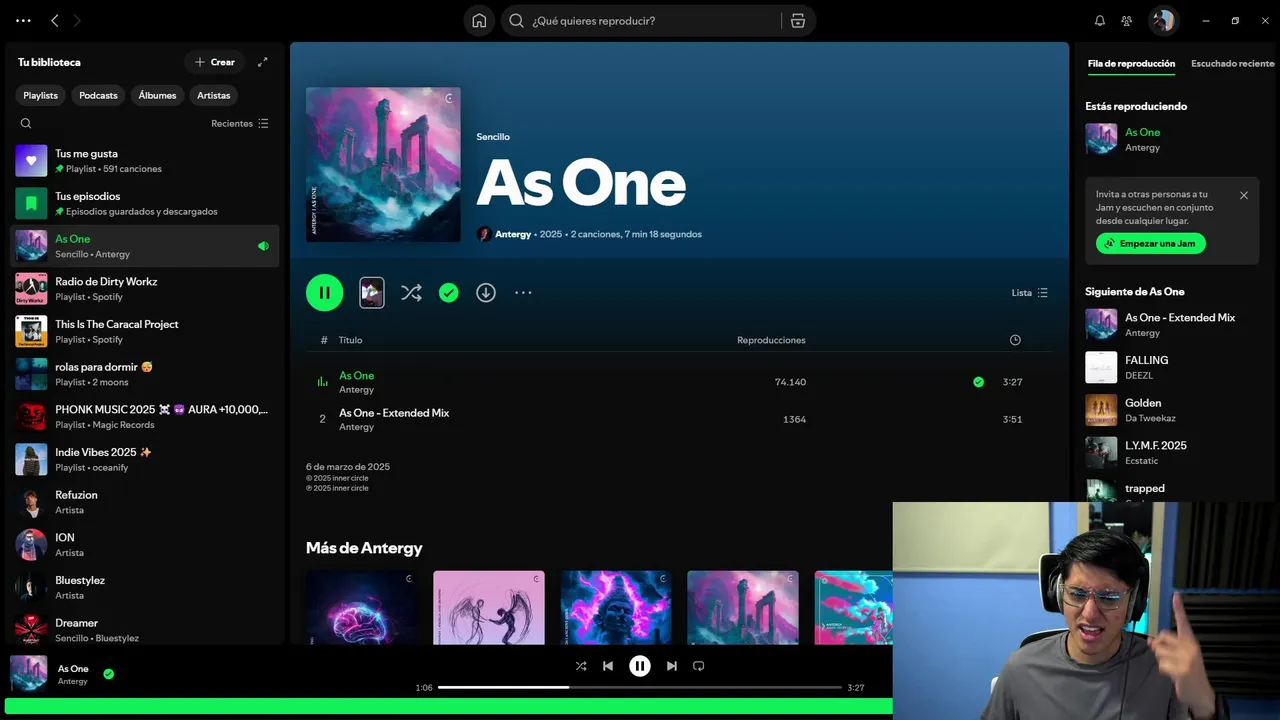Toggle shuffle in the bottom player
Image resolution: width=1280 pixels, height=720 pixels.
pyautogui.click(x=581, y=666)
